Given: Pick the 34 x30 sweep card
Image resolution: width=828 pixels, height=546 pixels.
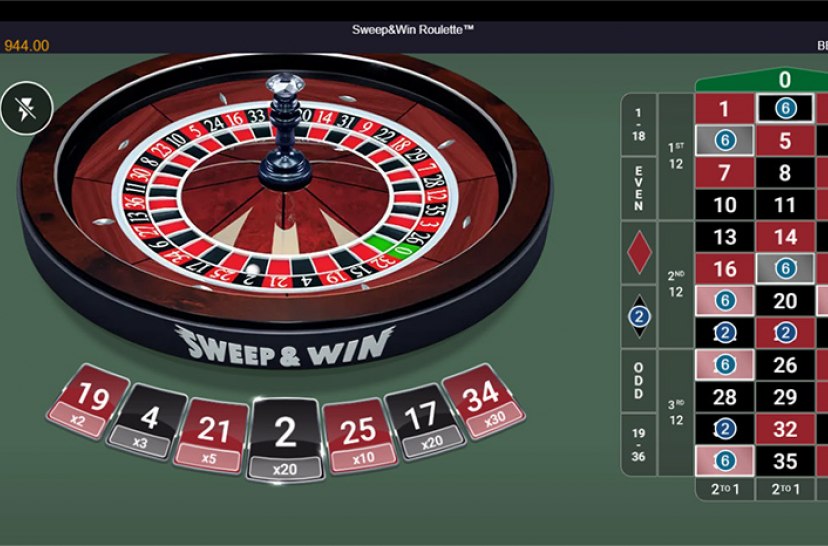Looking at the screenshot, I should (484, 401).
